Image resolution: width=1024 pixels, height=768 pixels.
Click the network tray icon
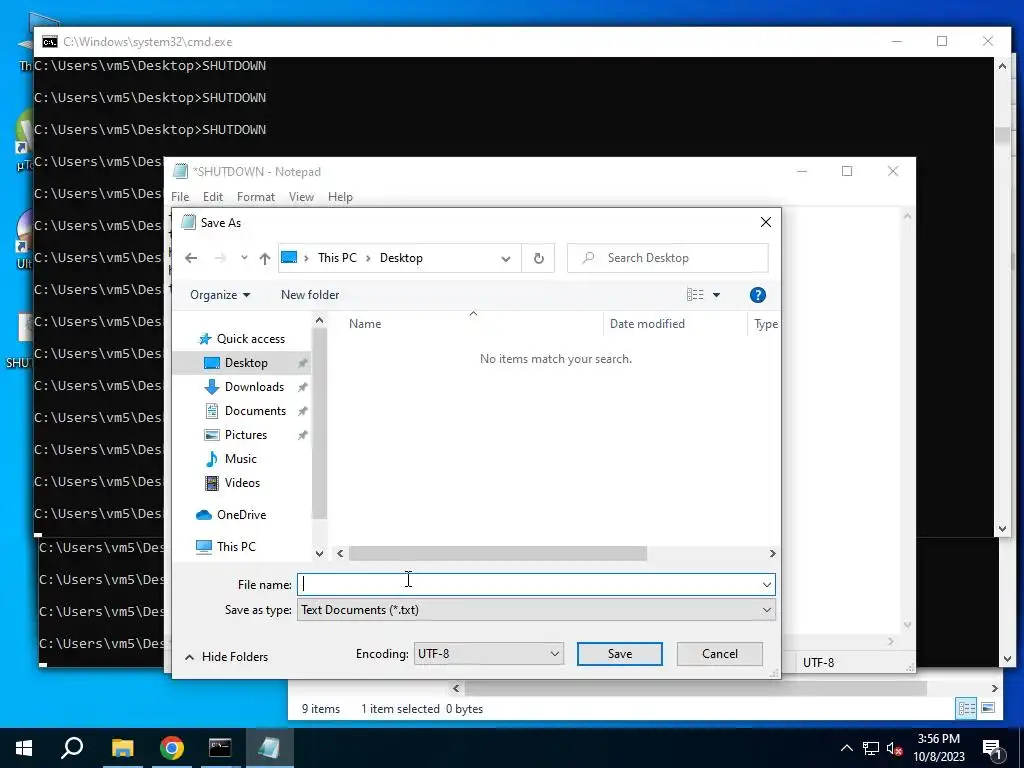pos(871,748)
